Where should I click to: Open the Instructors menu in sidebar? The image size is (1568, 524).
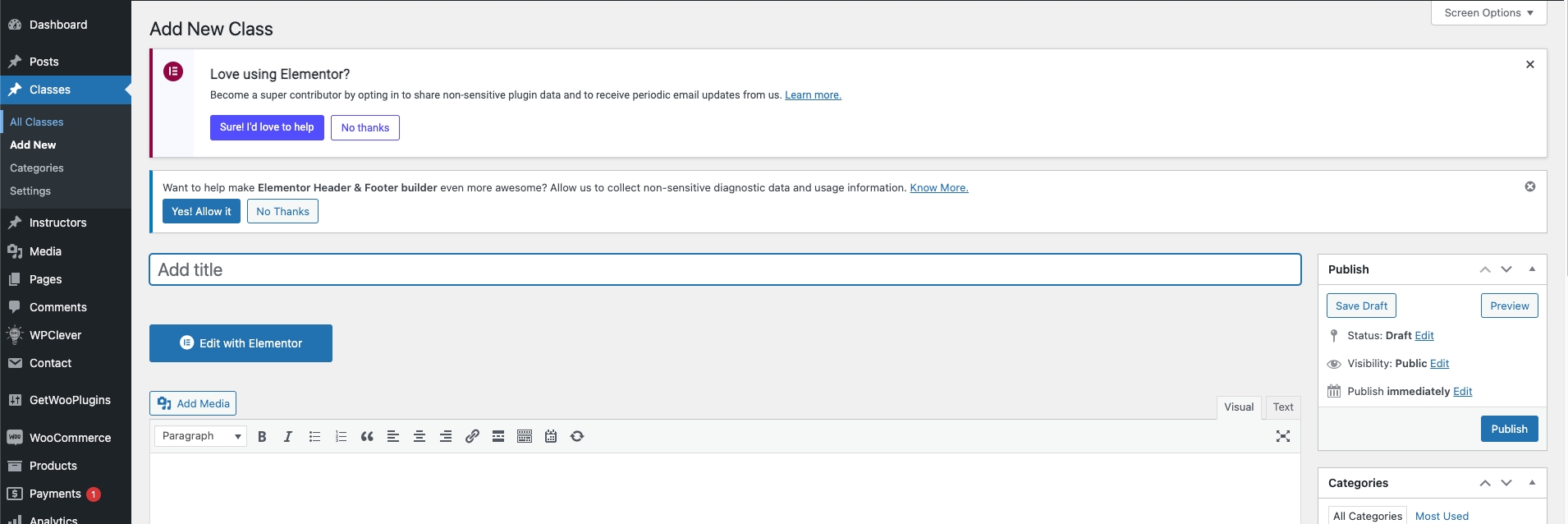[57, 223]
